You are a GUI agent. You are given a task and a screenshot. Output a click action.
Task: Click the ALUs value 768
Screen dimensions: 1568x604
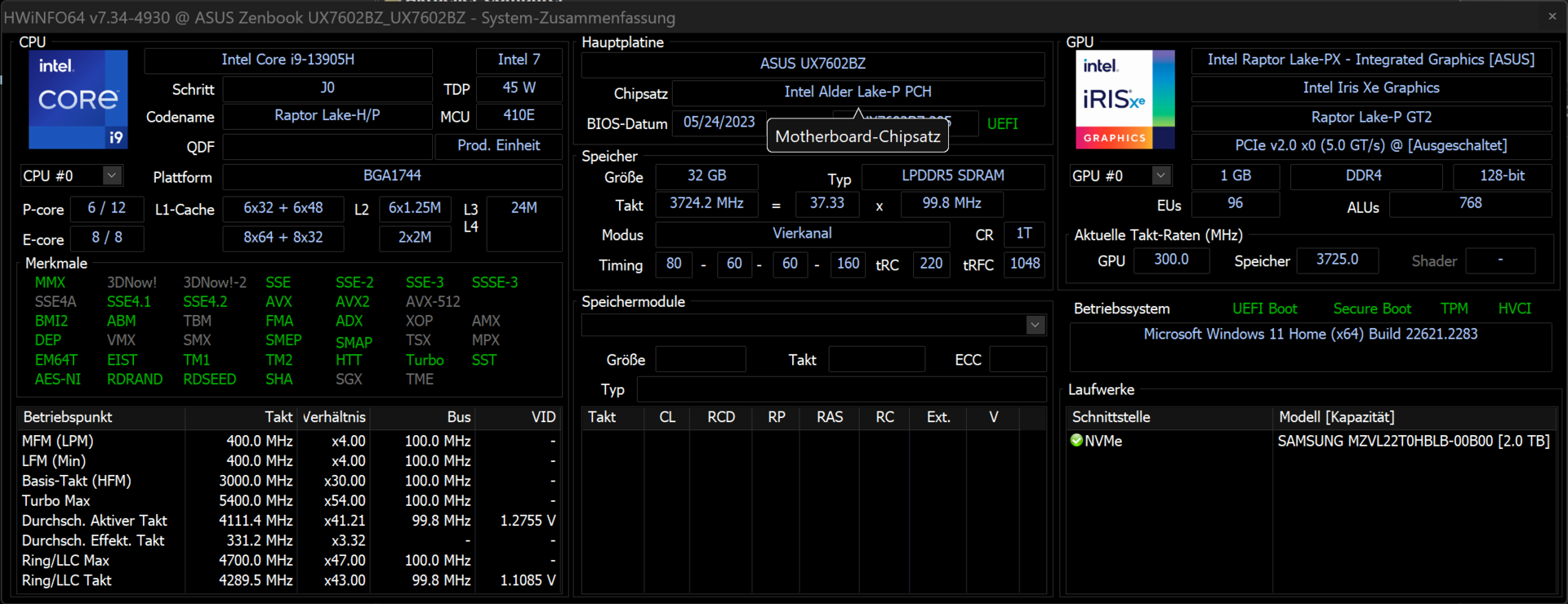(x=1471, y=204)
